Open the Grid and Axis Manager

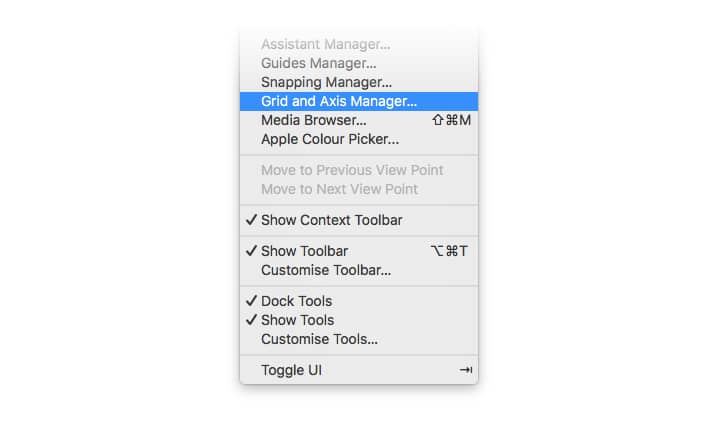point(359,101)
